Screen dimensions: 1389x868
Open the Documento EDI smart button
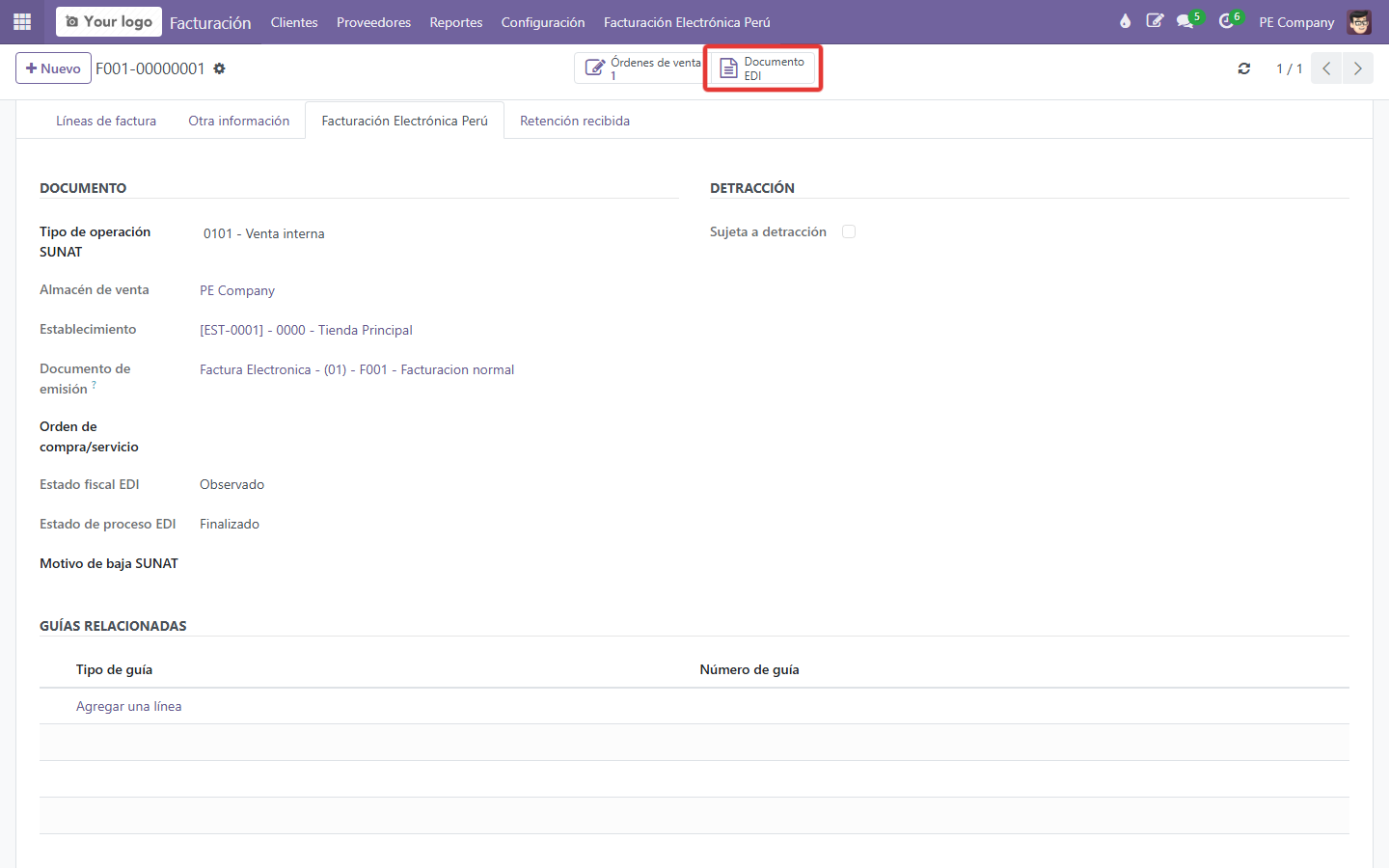[763, 68]
